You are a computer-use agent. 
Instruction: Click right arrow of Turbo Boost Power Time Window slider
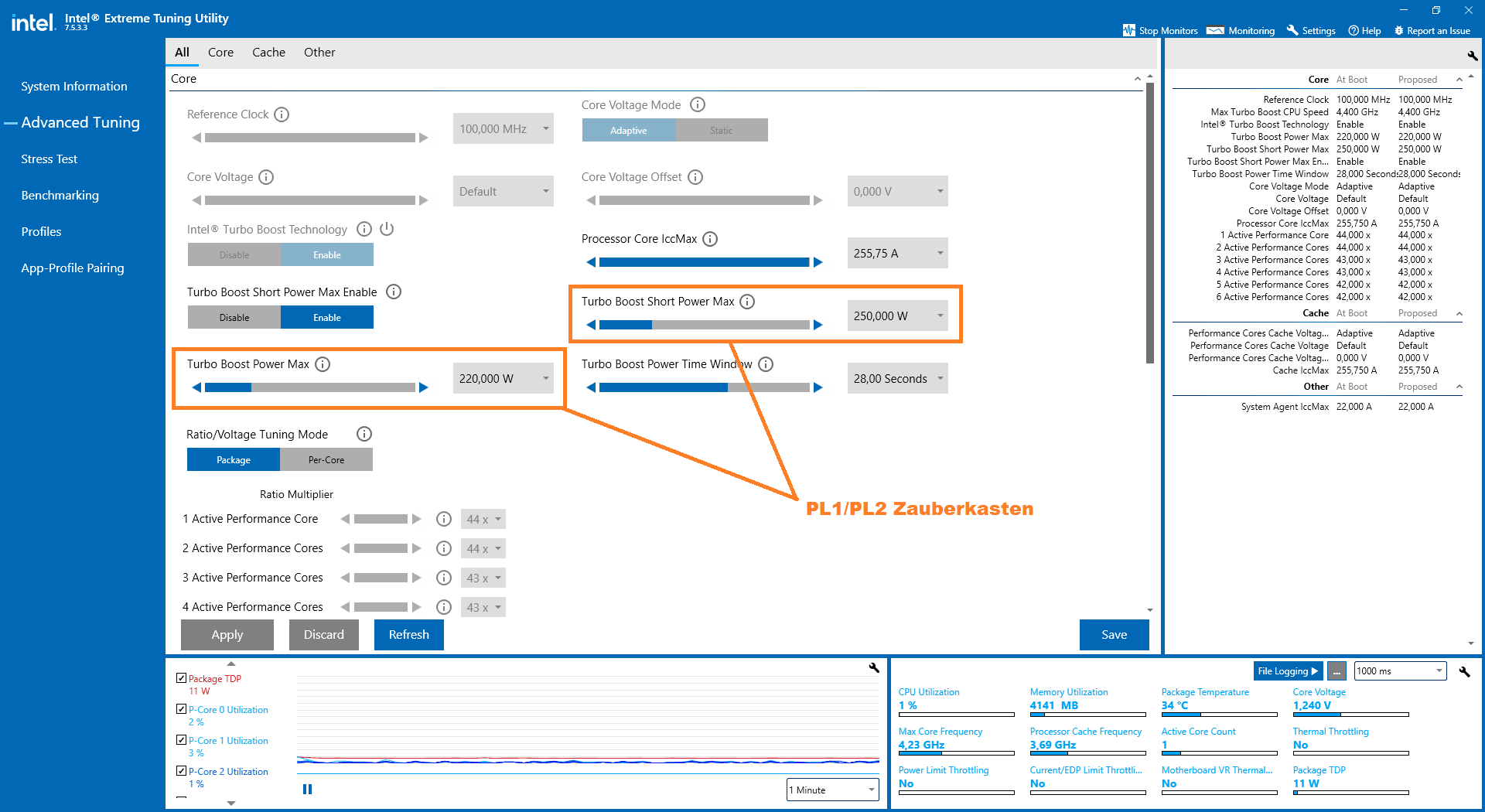point(818,387)
